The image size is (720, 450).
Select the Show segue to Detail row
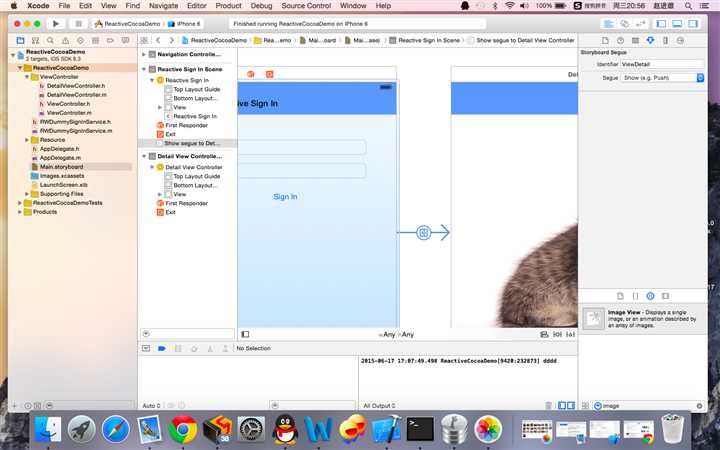point(188,143)
